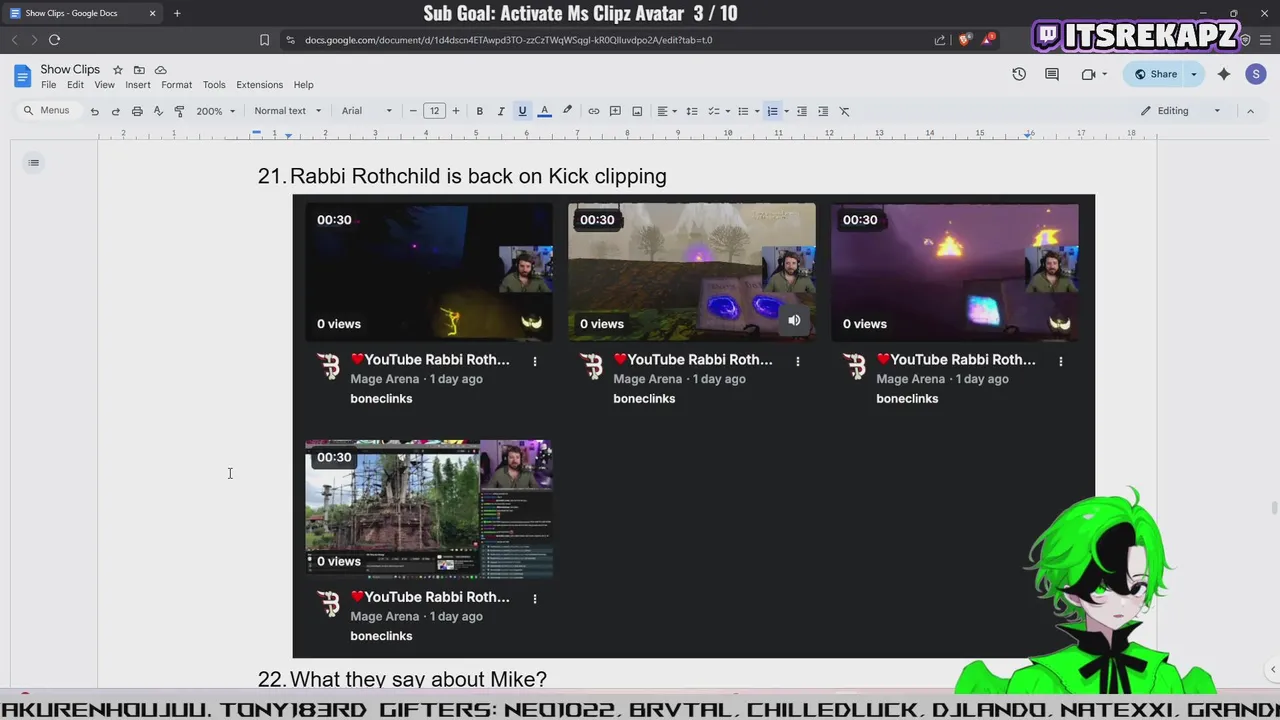Go back in the browser
Screen dimensions: 1280x720
(14, 40)
